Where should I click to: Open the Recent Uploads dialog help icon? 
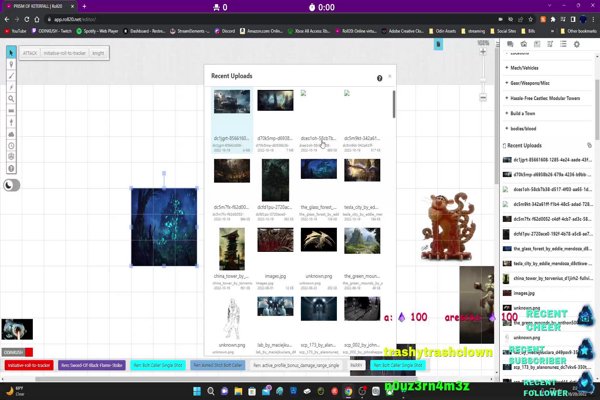380,78
